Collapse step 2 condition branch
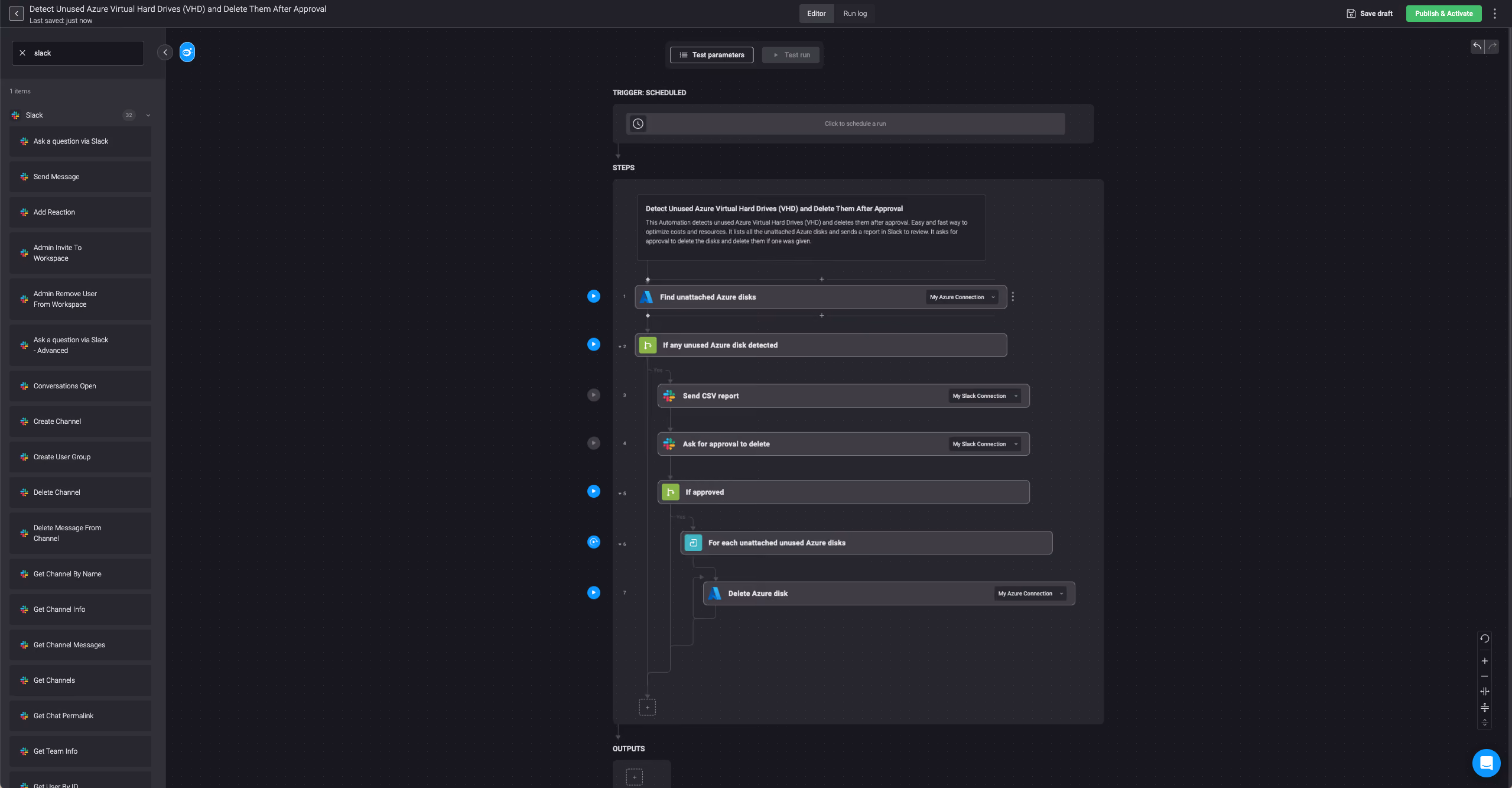The width and height of the screenshot is (1512, 788). pyautogui.click(x=619, y=347)
